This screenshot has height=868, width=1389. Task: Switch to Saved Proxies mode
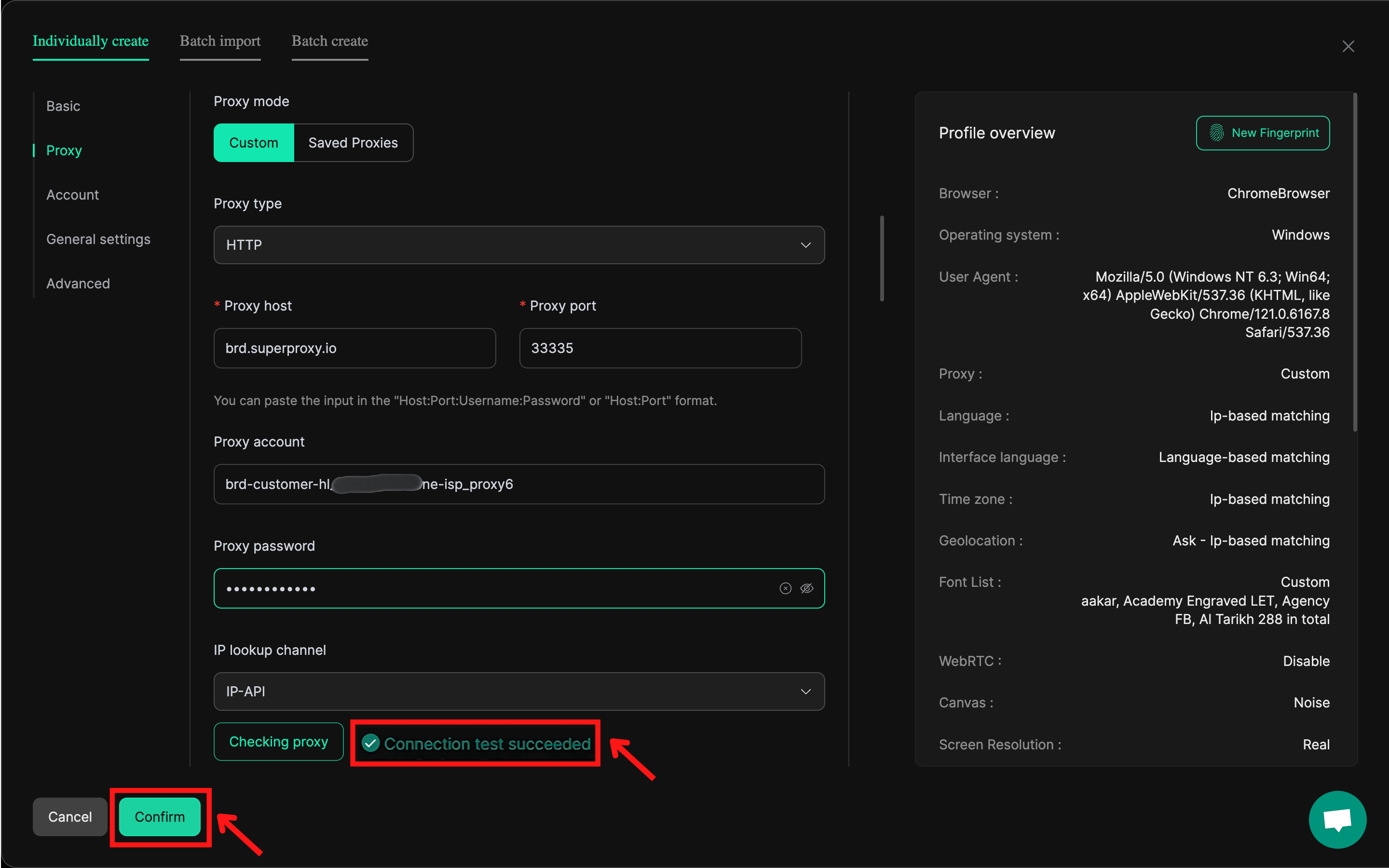pos(353,143)
